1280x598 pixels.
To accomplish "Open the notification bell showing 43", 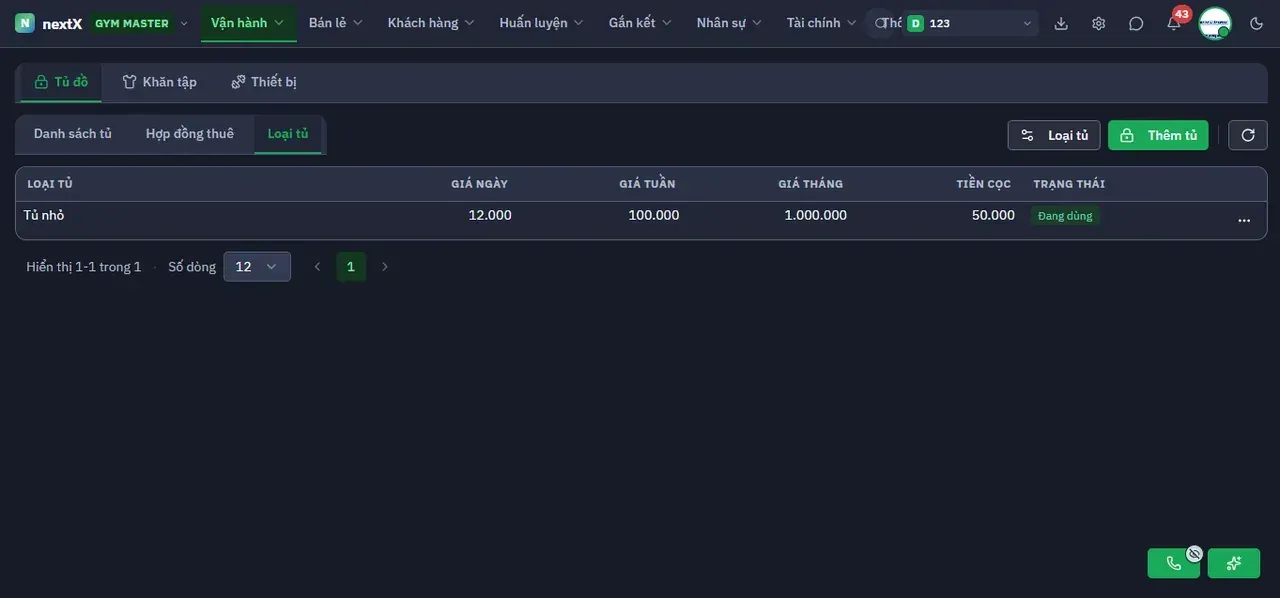I will coord(1174,23).
